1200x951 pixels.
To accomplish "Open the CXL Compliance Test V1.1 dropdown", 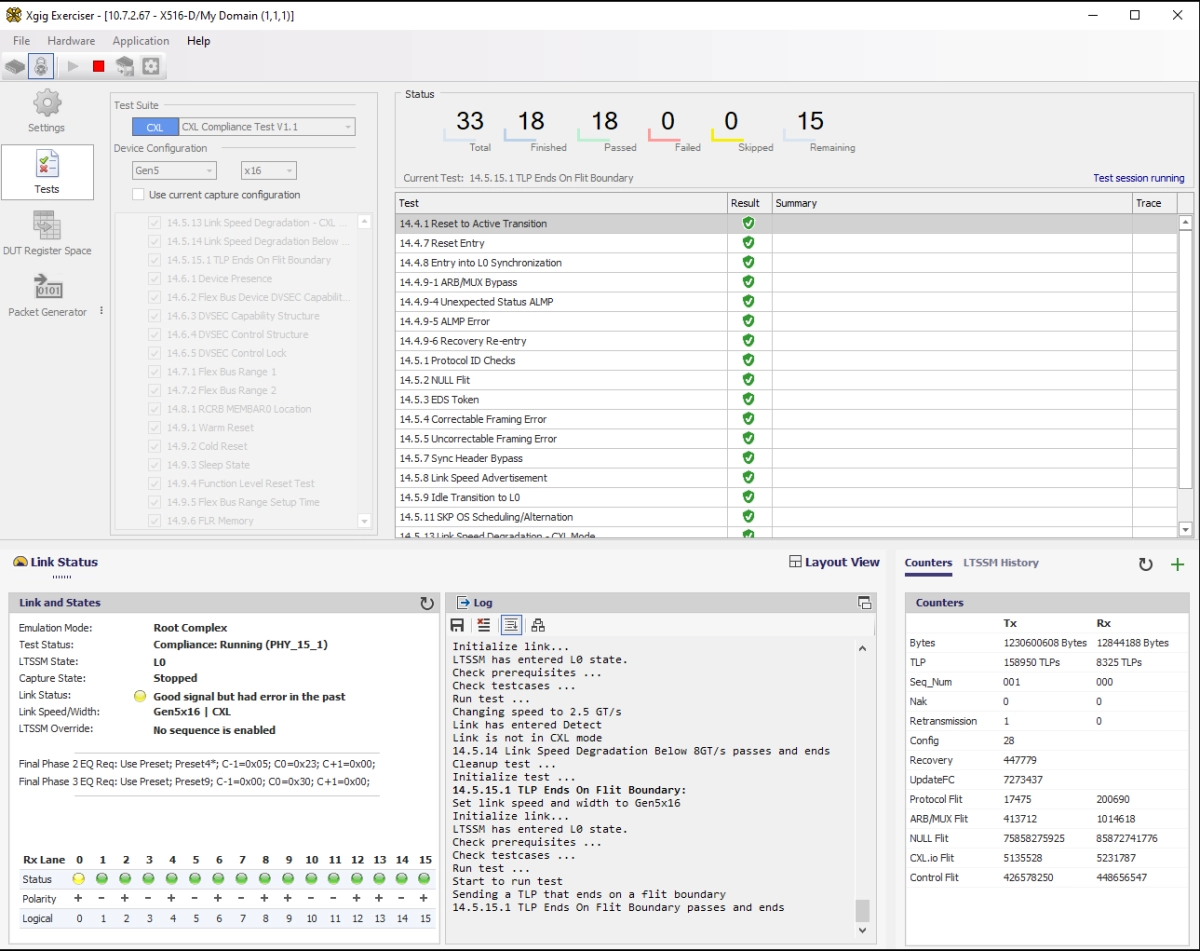I will coord(267,127).
